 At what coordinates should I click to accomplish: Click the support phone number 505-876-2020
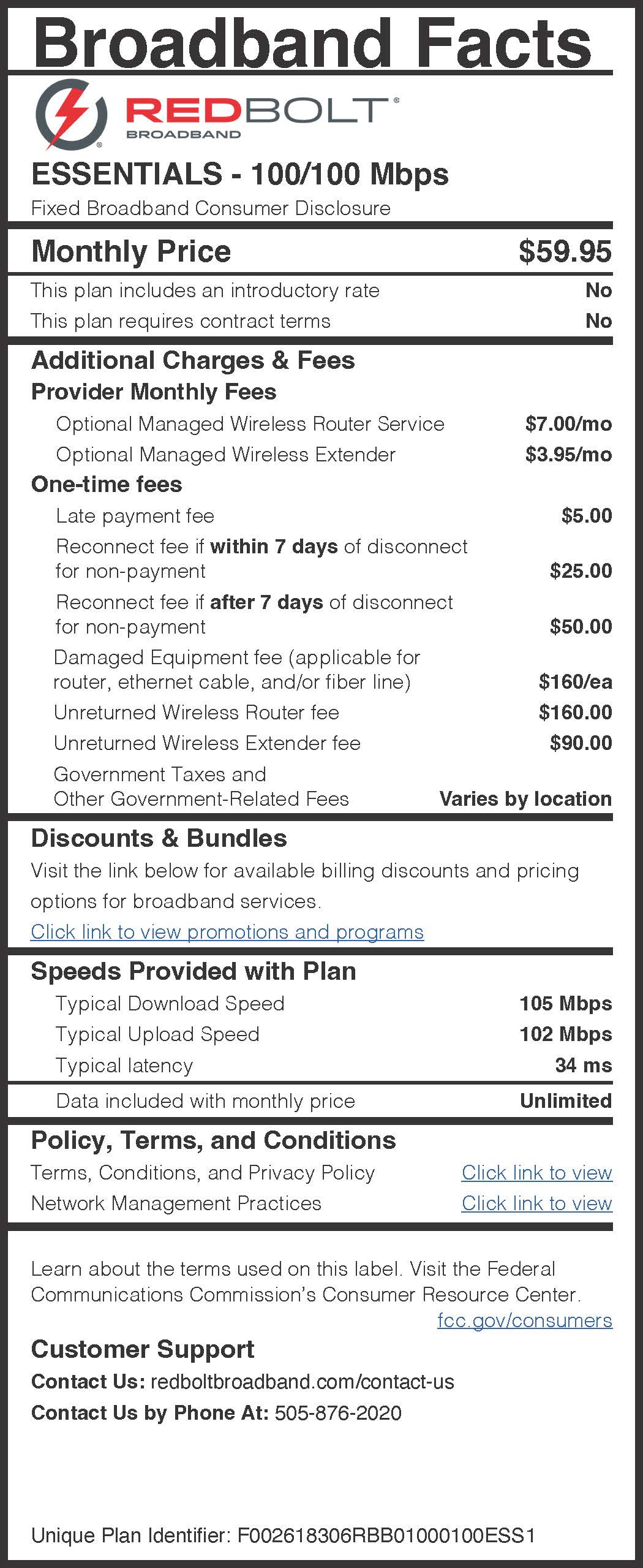338,1413
